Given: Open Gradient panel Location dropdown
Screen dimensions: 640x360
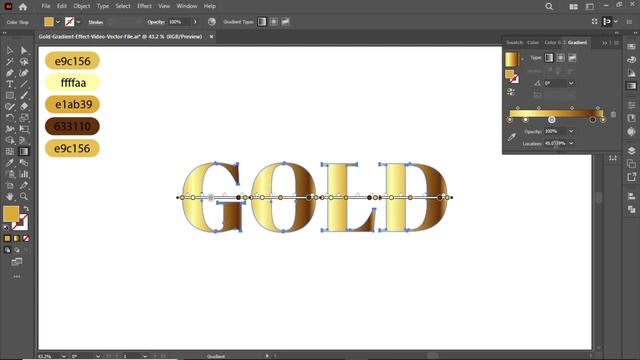Looking at the screenshot, I should point(571,144).
